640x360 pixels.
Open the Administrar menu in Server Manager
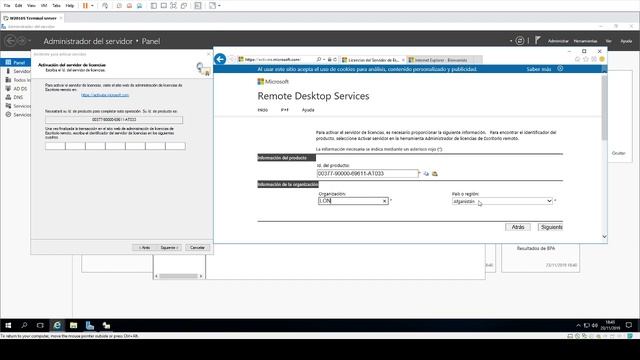pos(558,41)
